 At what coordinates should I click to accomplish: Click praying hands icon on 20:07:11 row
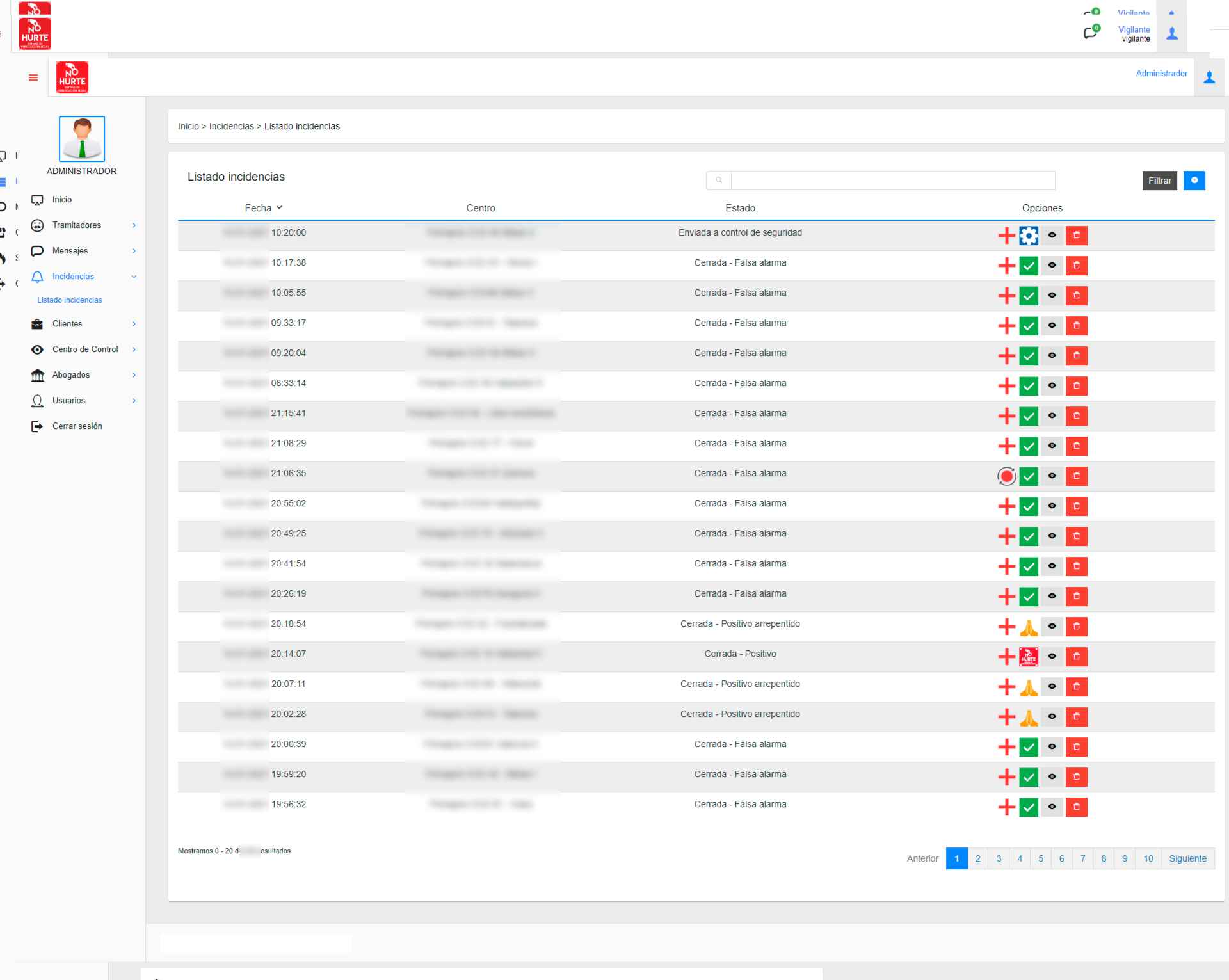(1029, 687)
